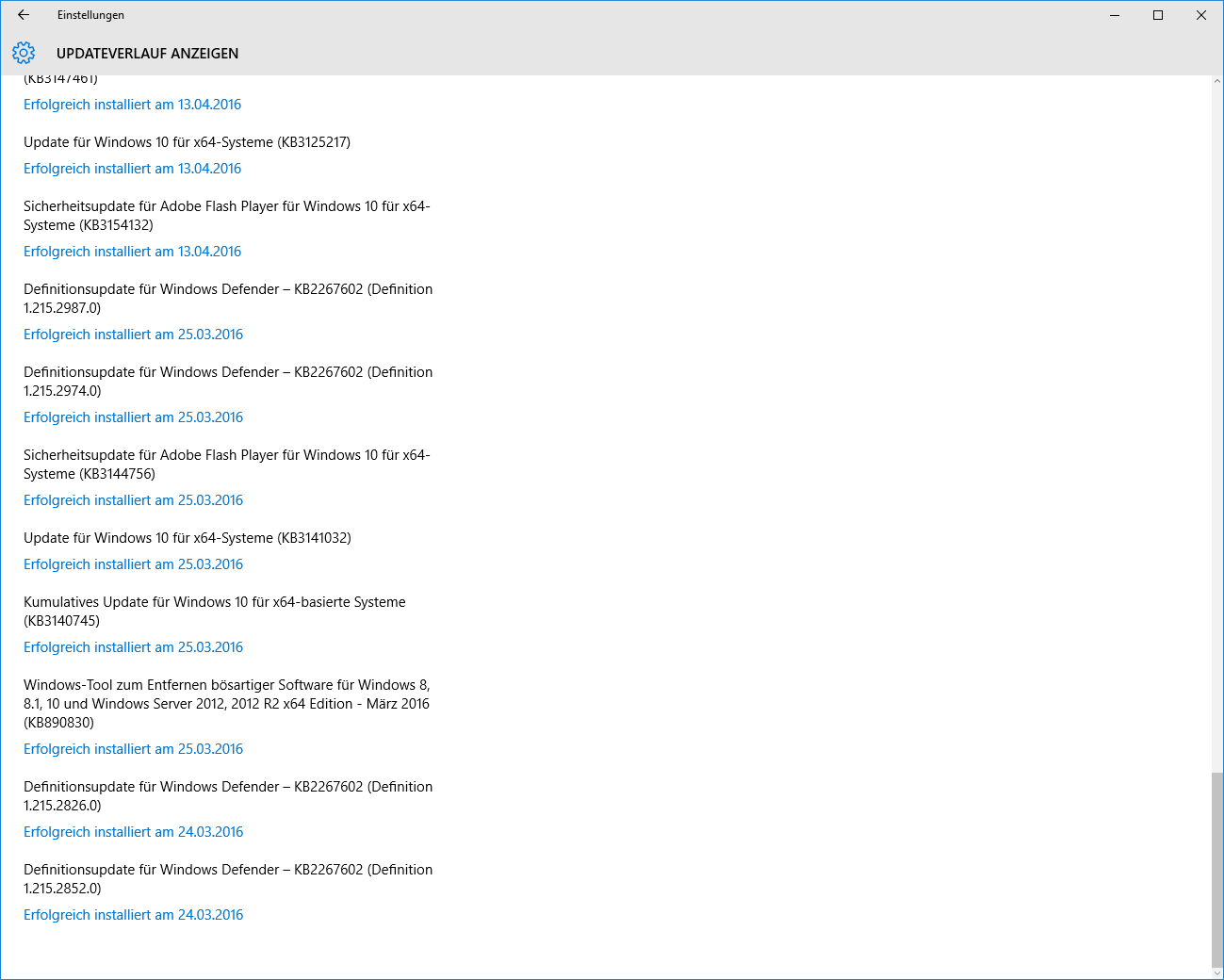Open install status link for Flash update KB3154132
Viewport: 1224px width, 980px height.
click(132, 252)
